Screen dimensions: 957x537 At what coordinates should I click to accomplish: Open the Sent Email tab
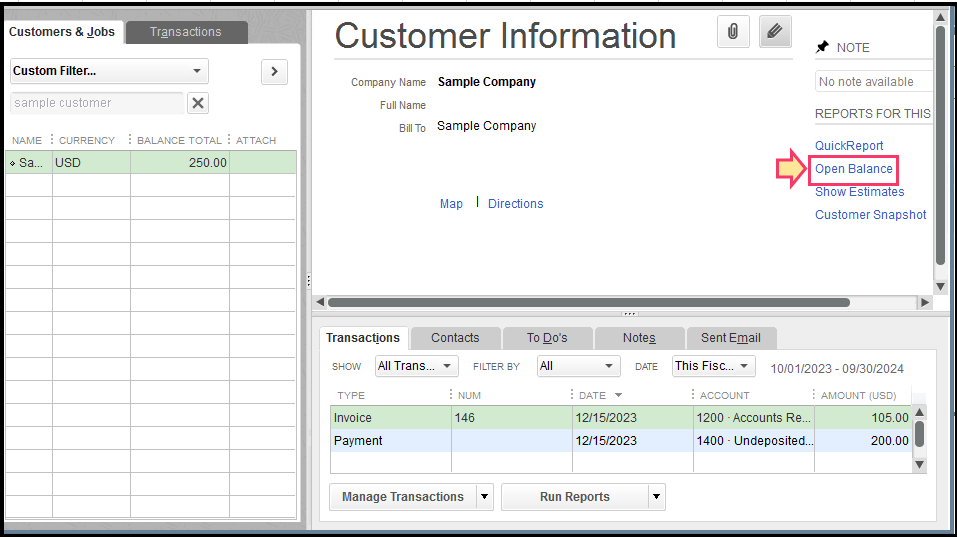[x=731, y=337]
